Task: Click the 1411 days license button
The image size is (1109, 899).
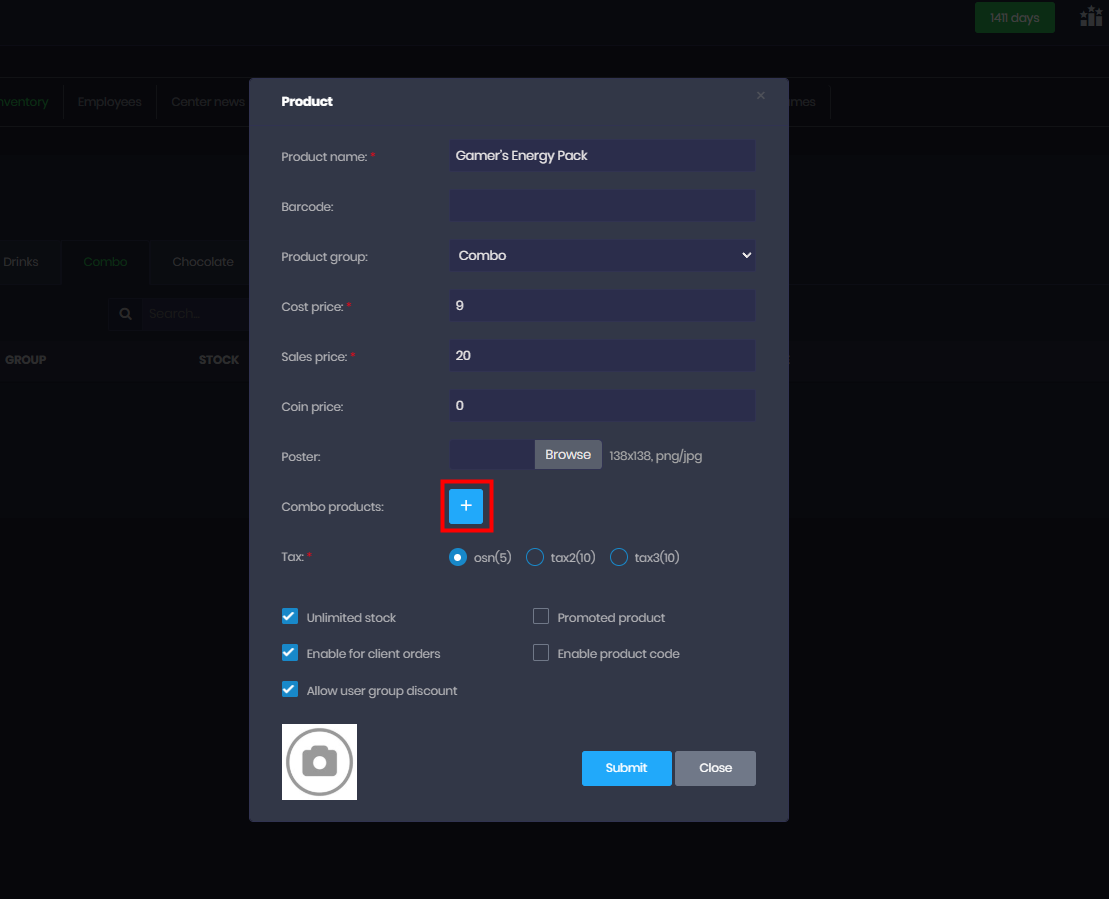Action: coord(1014,18)
